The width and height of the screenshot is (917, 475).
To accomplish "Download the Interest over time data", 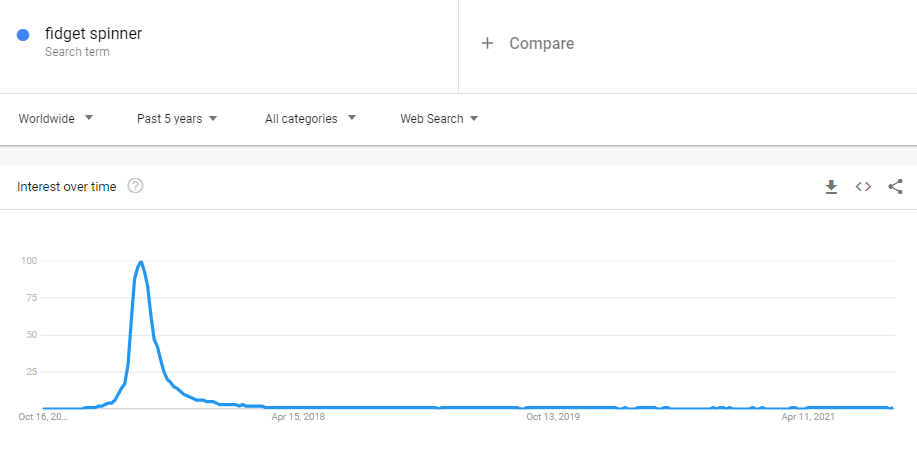I will click(830, 187).
